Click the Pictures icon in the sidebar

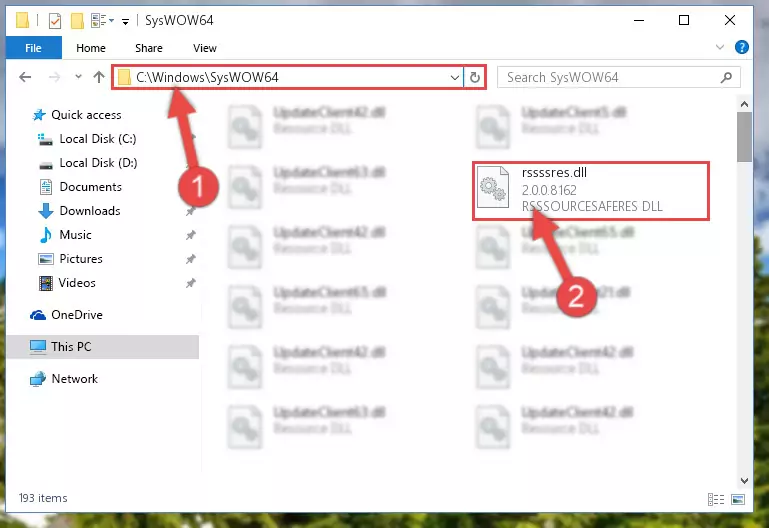click(46, 259)
